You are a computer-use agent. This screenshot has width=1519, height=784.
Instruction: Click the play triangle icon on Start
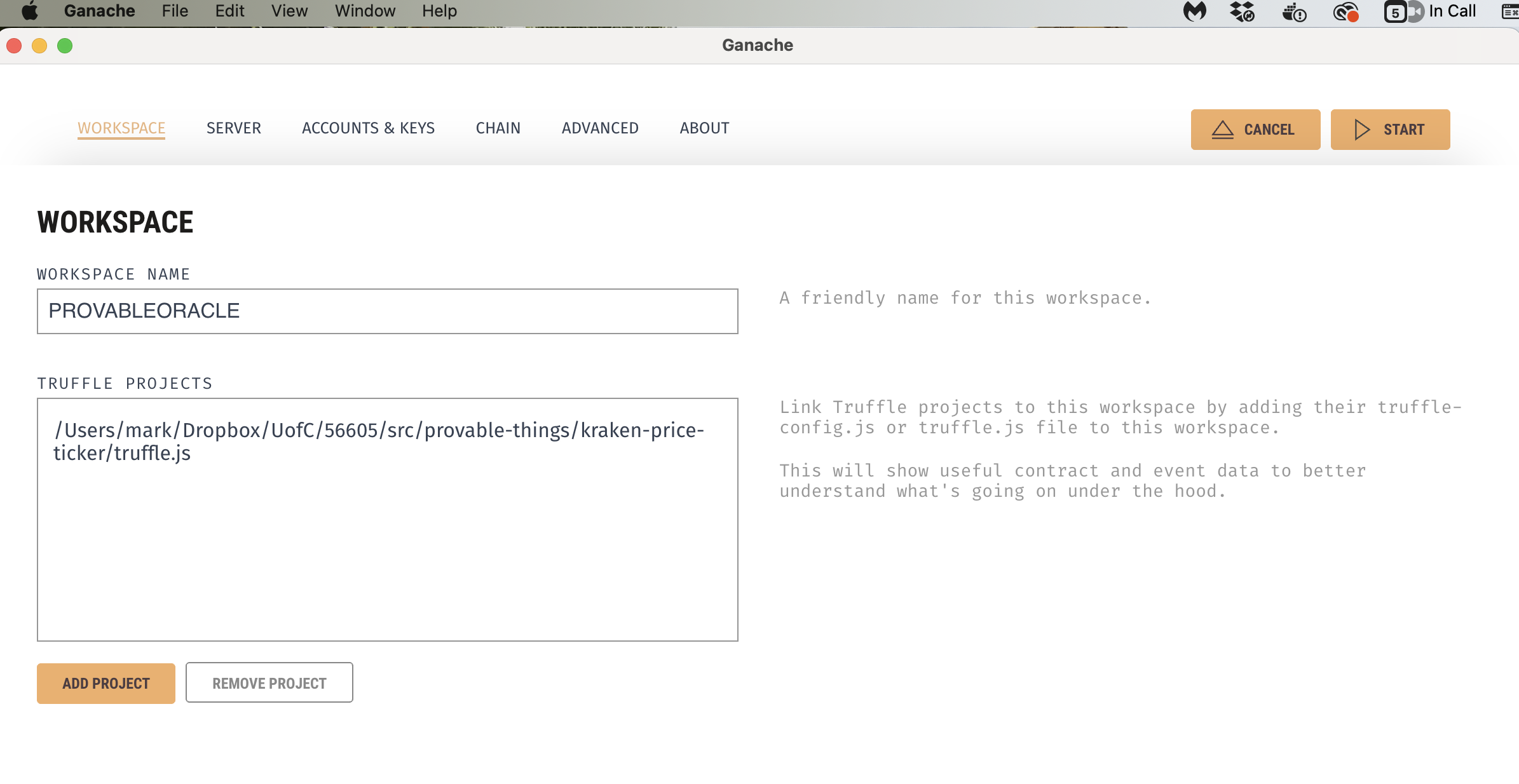pos(1361,130)
